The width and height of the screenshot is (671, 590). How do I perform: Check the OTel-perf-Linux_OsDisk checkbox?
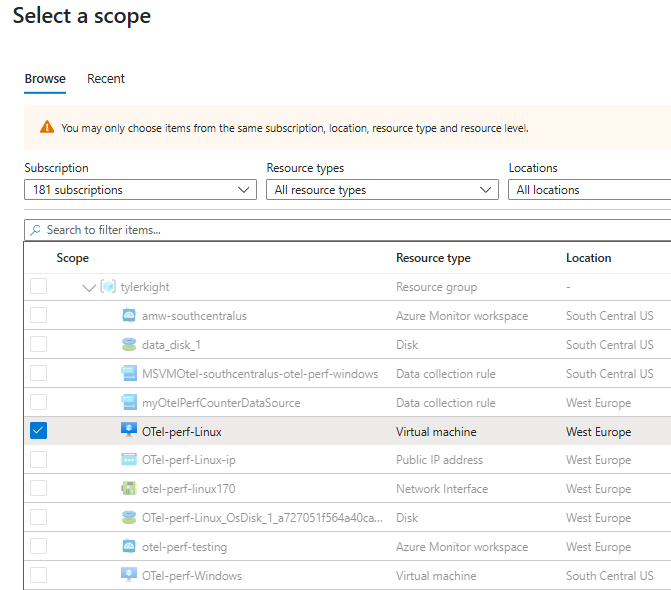(x=39, y=517)
